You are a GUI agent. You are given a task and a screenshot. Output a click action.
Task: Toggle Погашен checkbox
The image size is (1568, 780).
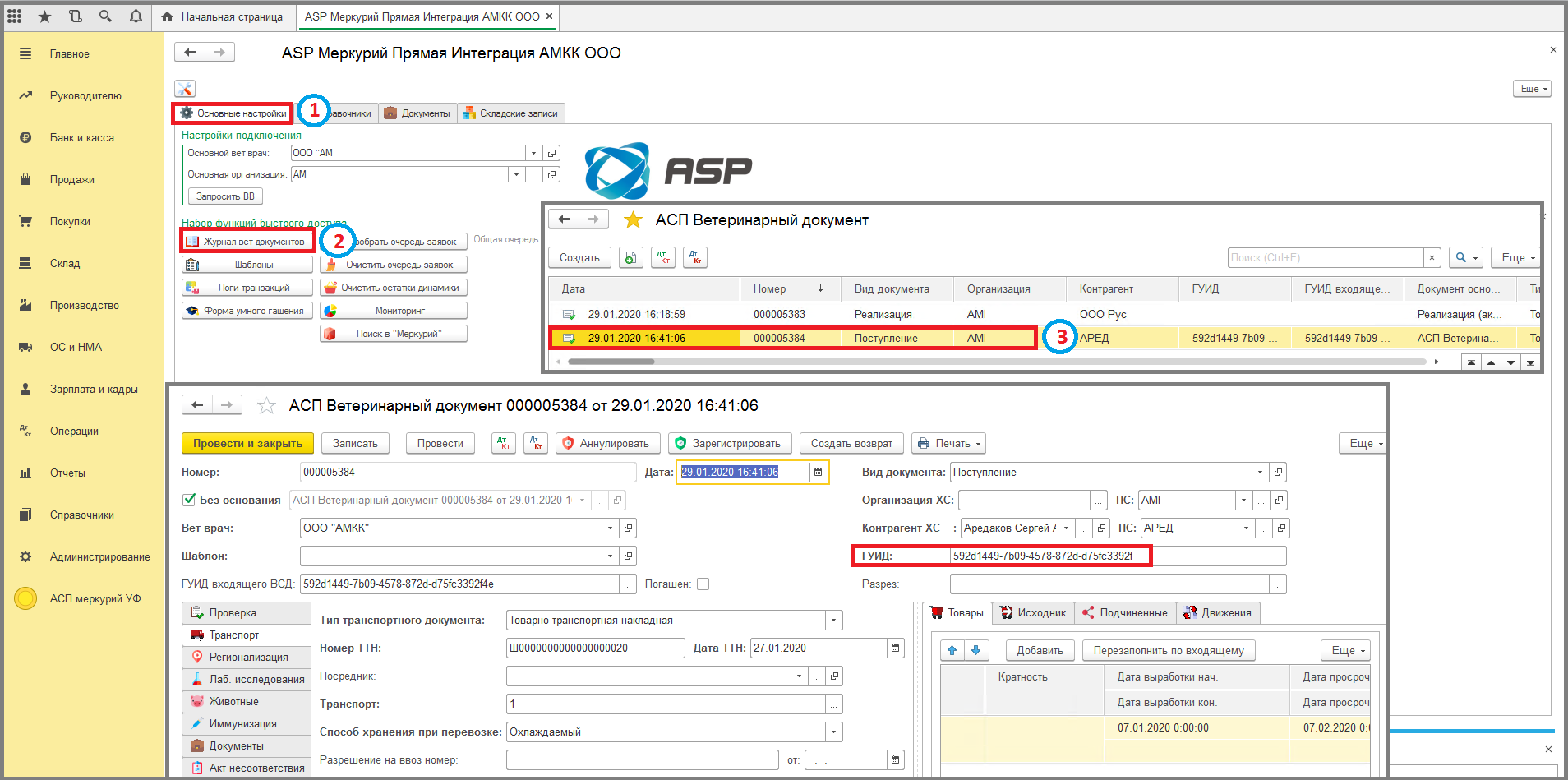tap(703, 584)
